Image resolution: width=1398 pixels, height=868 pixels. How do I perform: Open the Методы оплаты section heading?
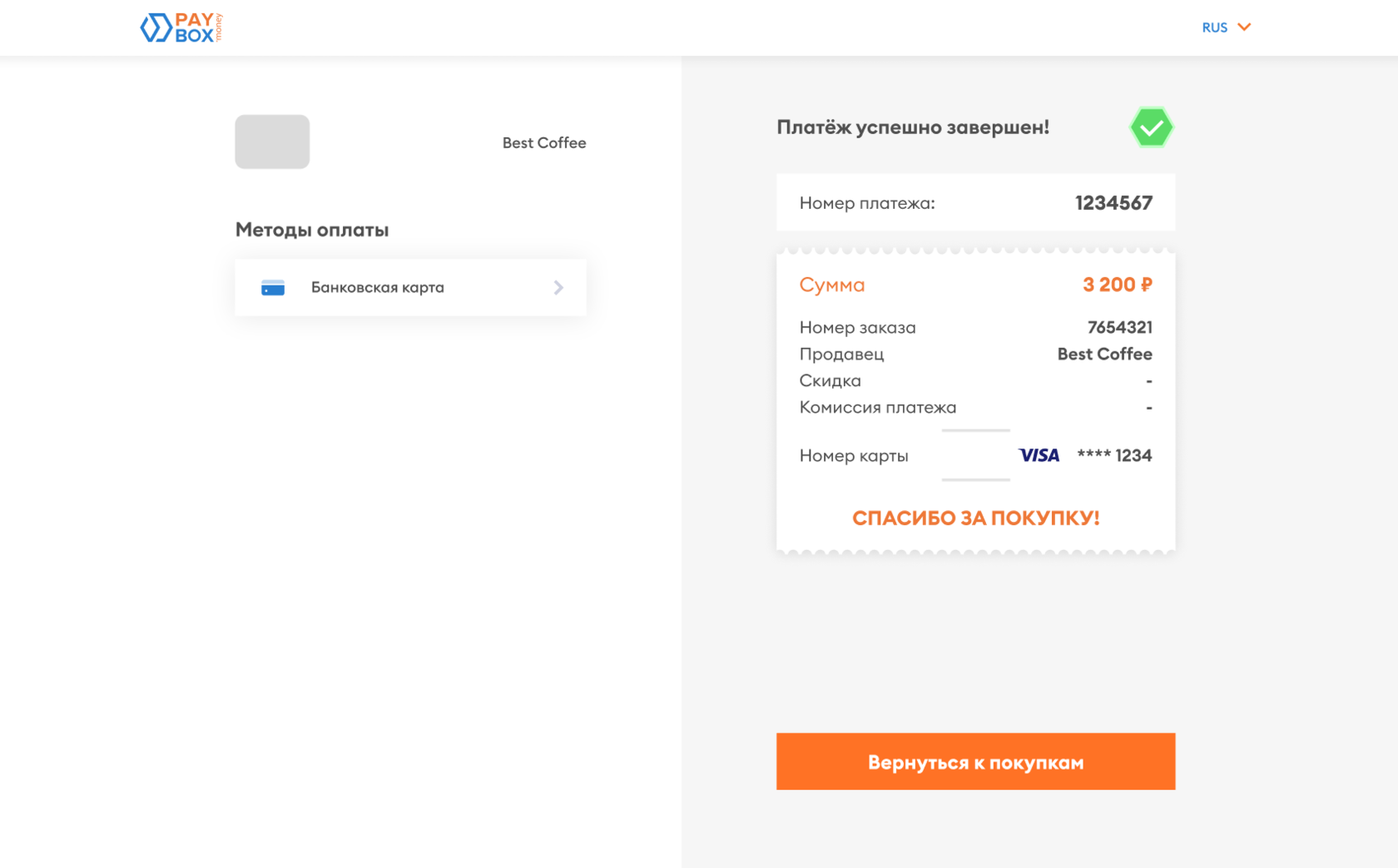point(310,230)
